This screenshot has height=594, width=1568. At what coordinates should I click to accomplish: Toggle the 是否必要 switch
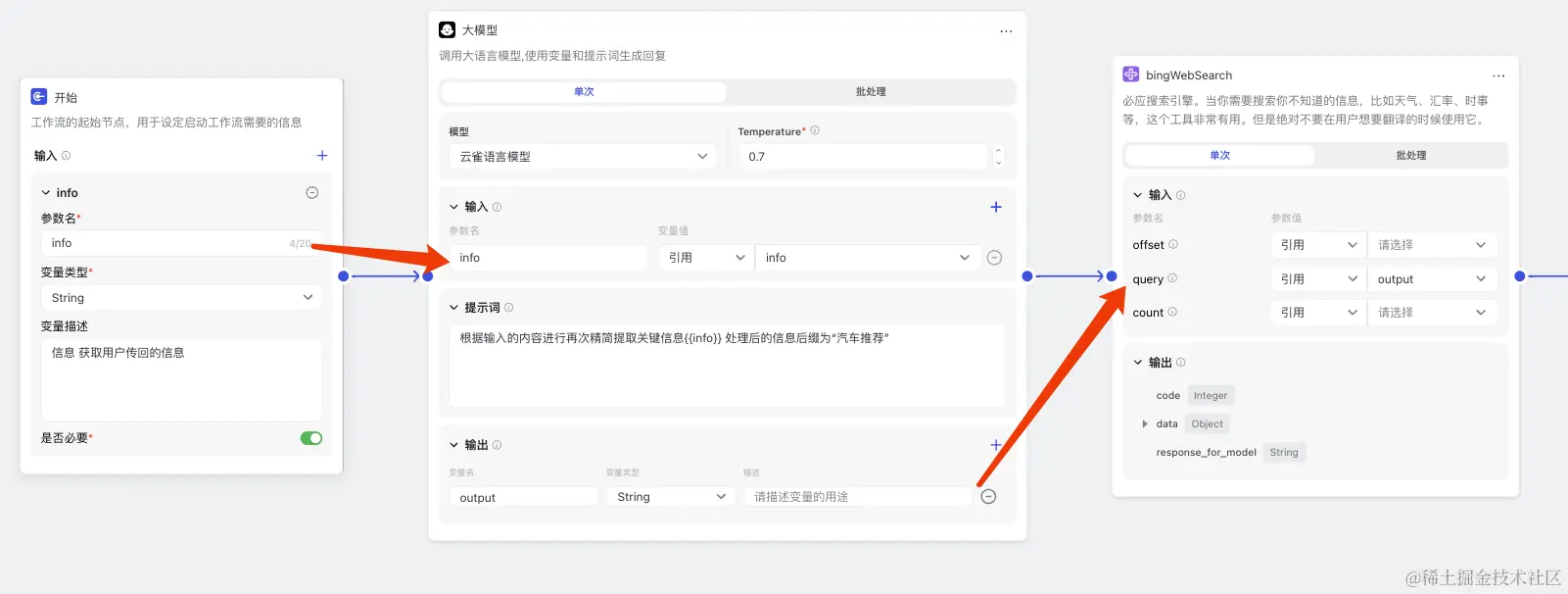(x=311, y=438)
